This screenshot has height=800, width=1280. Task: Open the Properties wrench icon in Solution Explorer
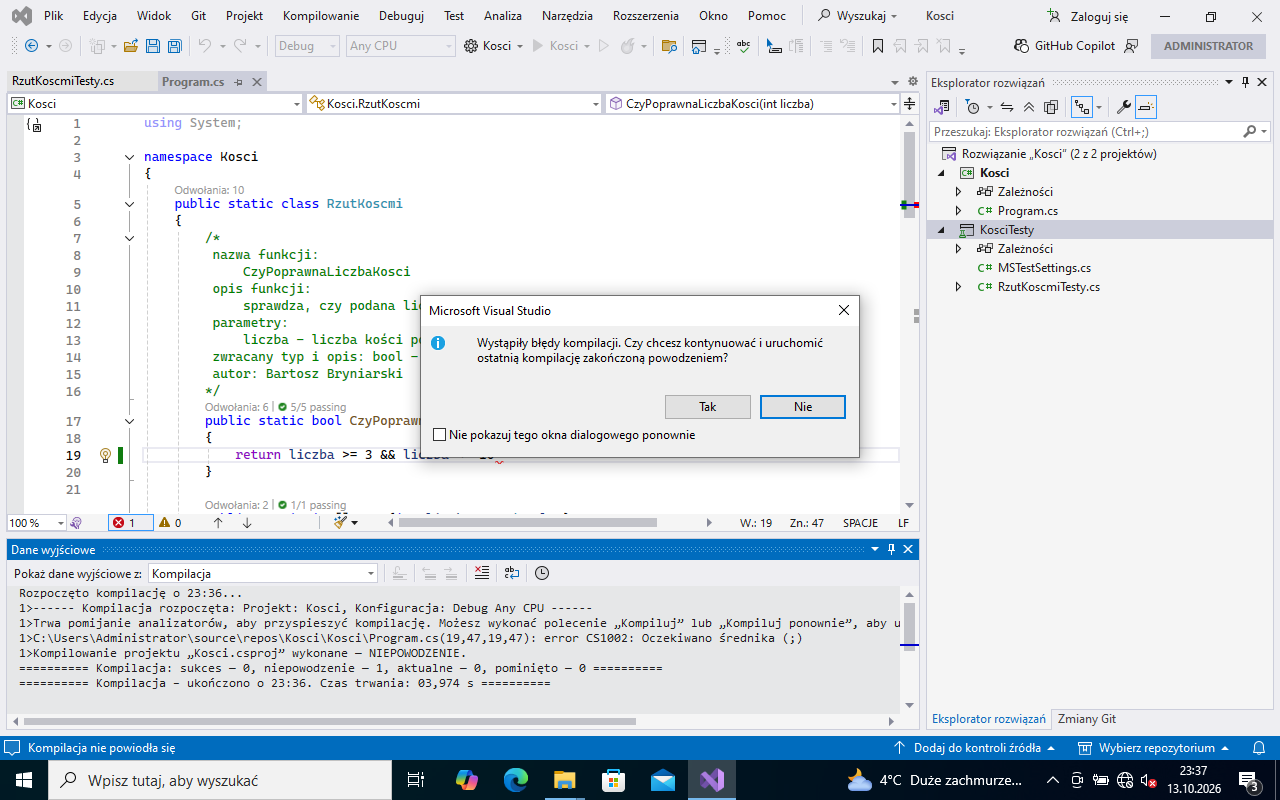tap(1123, 107)
